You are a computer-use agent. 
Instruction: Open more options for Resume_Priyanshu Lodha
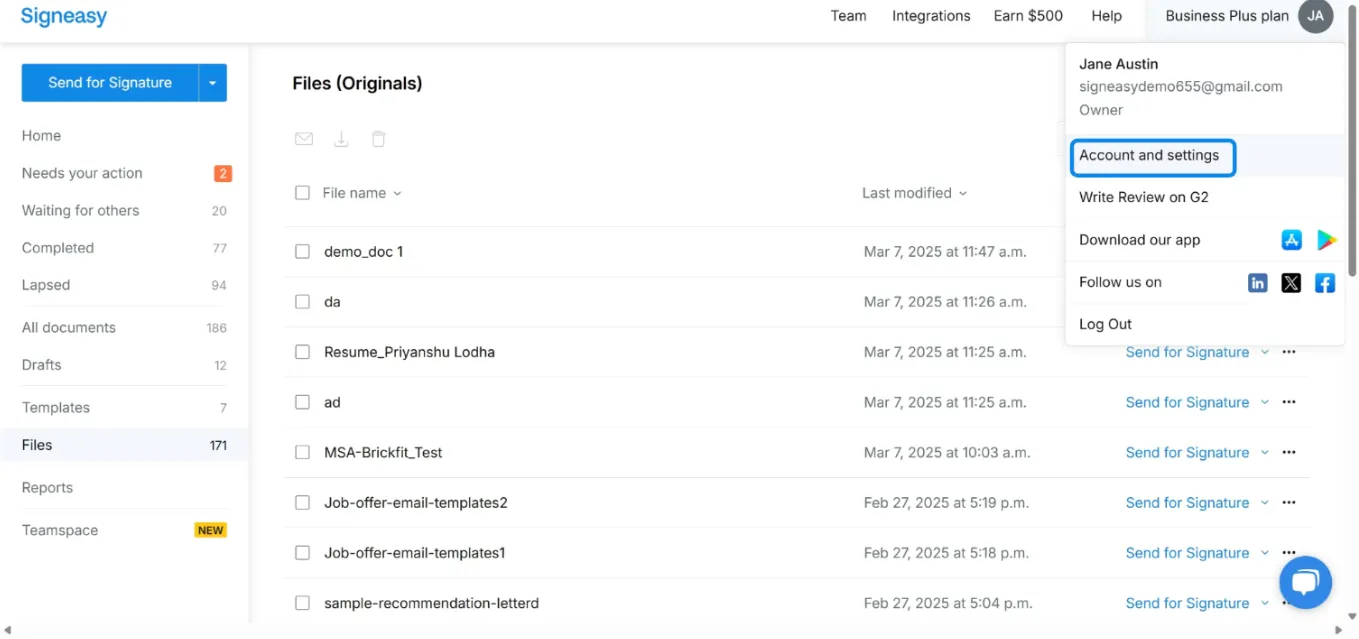click(x=1289, y=352)
